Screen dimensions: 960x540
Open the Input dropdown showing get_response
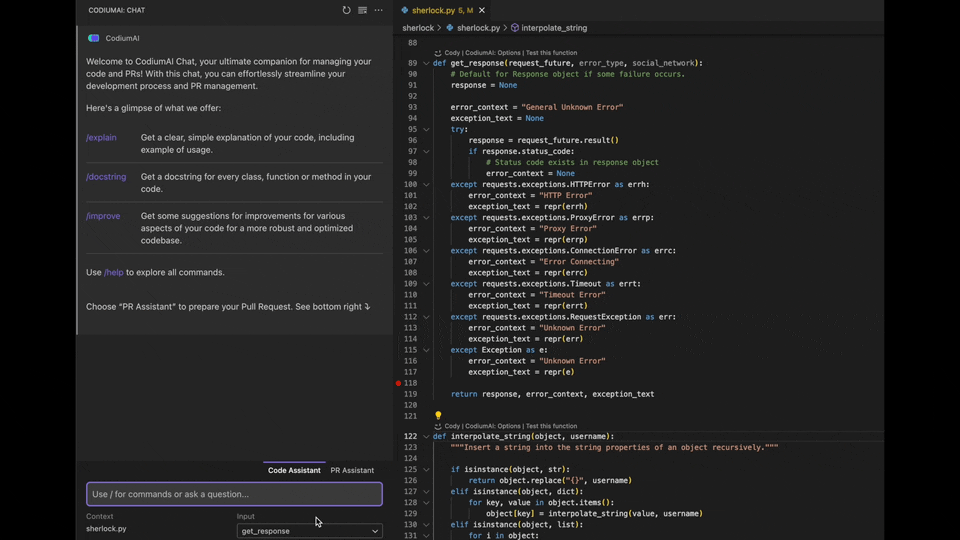310,531
